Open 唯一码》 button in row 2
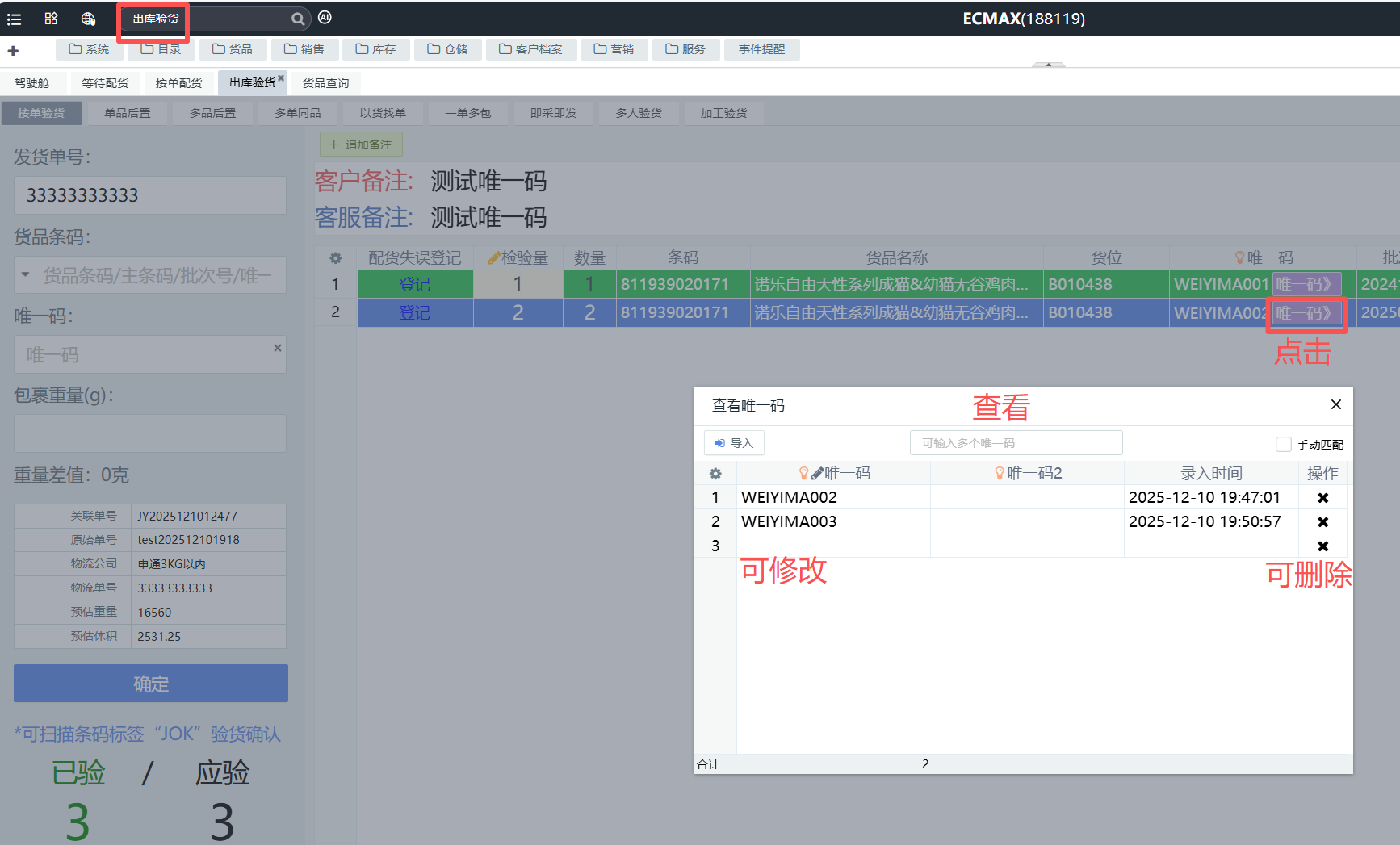Image resolution: width=1400 pixels, height=845 pixels. tap(1306, 313)
